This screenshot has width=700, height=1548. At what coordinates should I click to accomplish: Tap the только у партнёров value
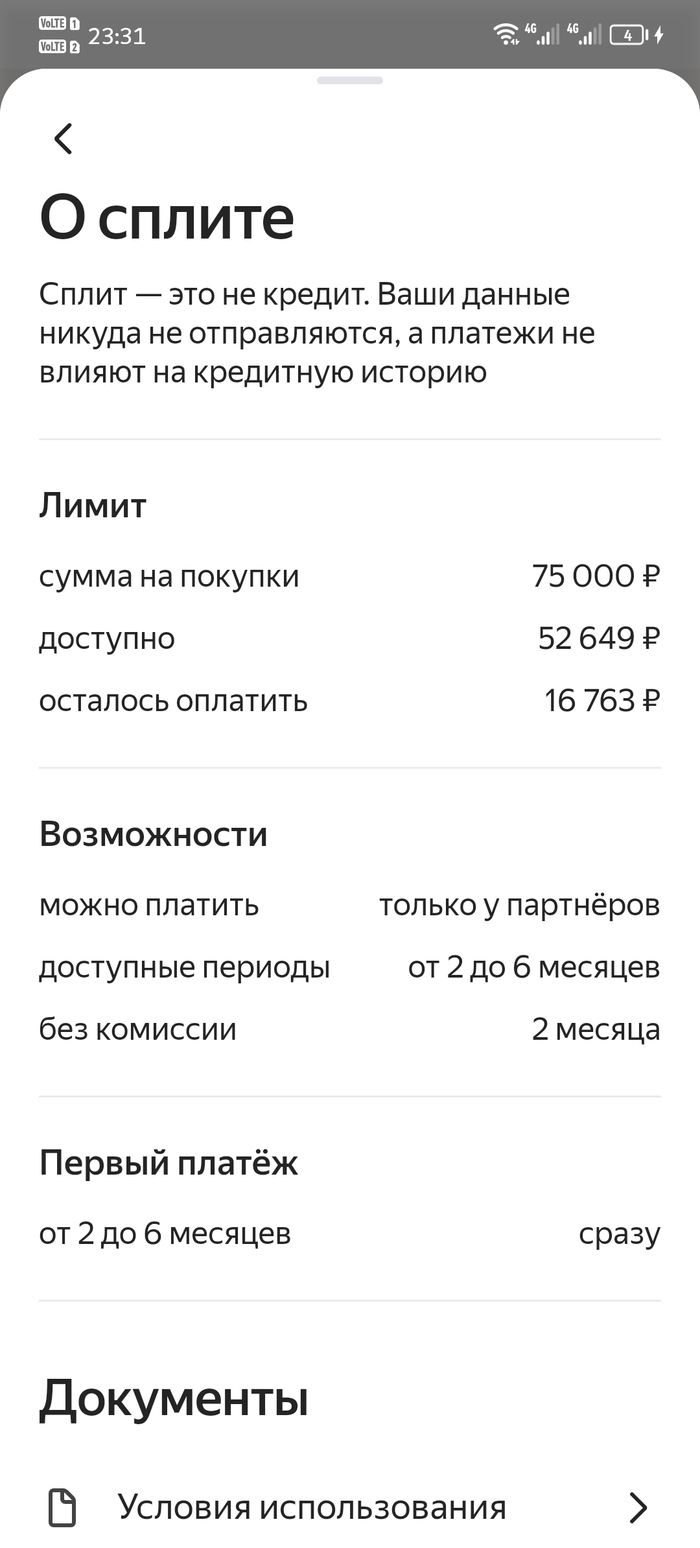tap(519, 905)
